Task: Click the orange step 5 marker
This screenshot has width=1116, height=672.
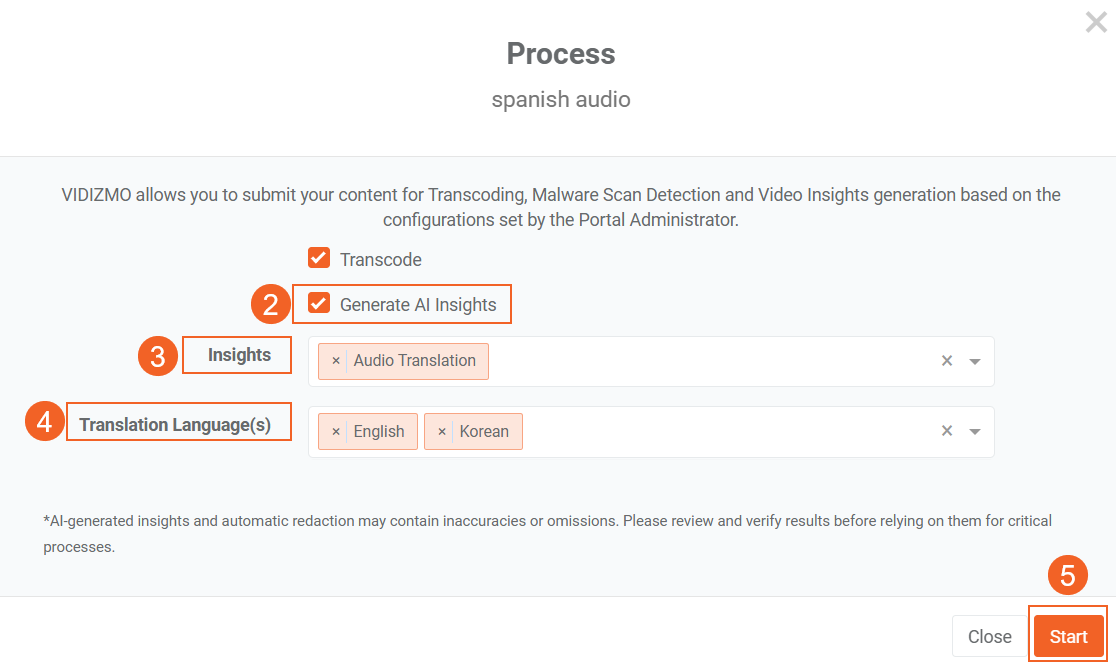Action: click(1067, 577)
